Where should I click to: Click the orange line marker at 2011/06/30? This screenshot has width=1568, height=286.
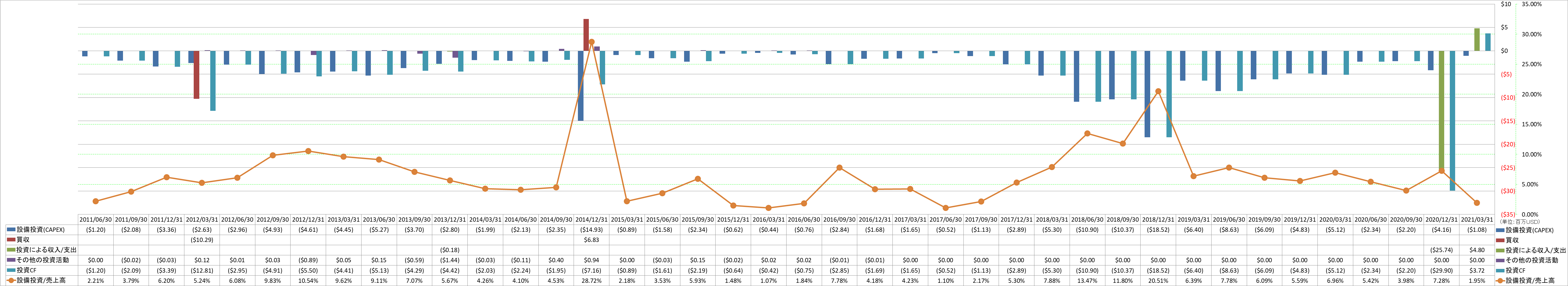96,201
